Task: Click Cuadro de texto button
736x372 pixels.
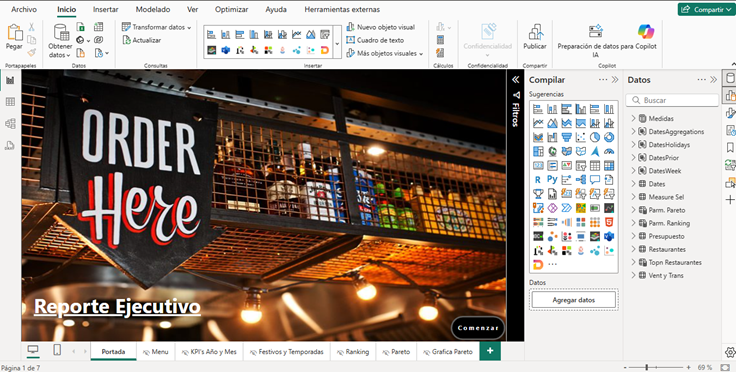Action: tap(375, 40)
